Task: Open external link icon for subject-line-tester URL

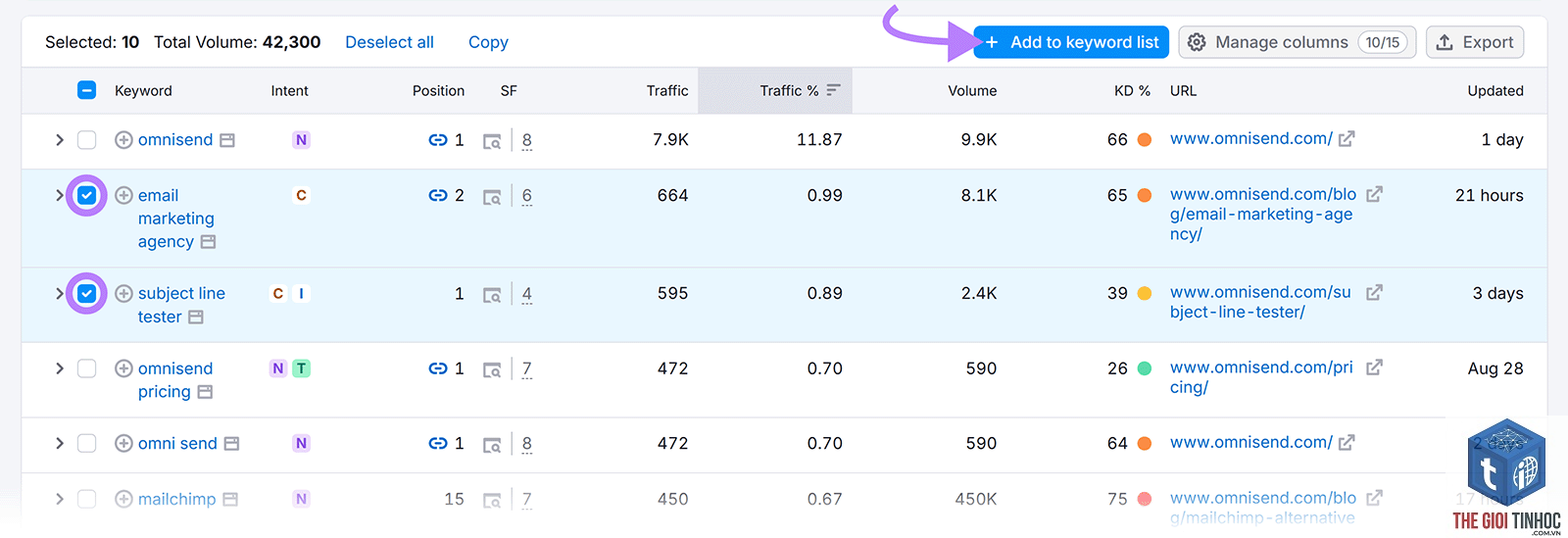Action: point(1374,292)
